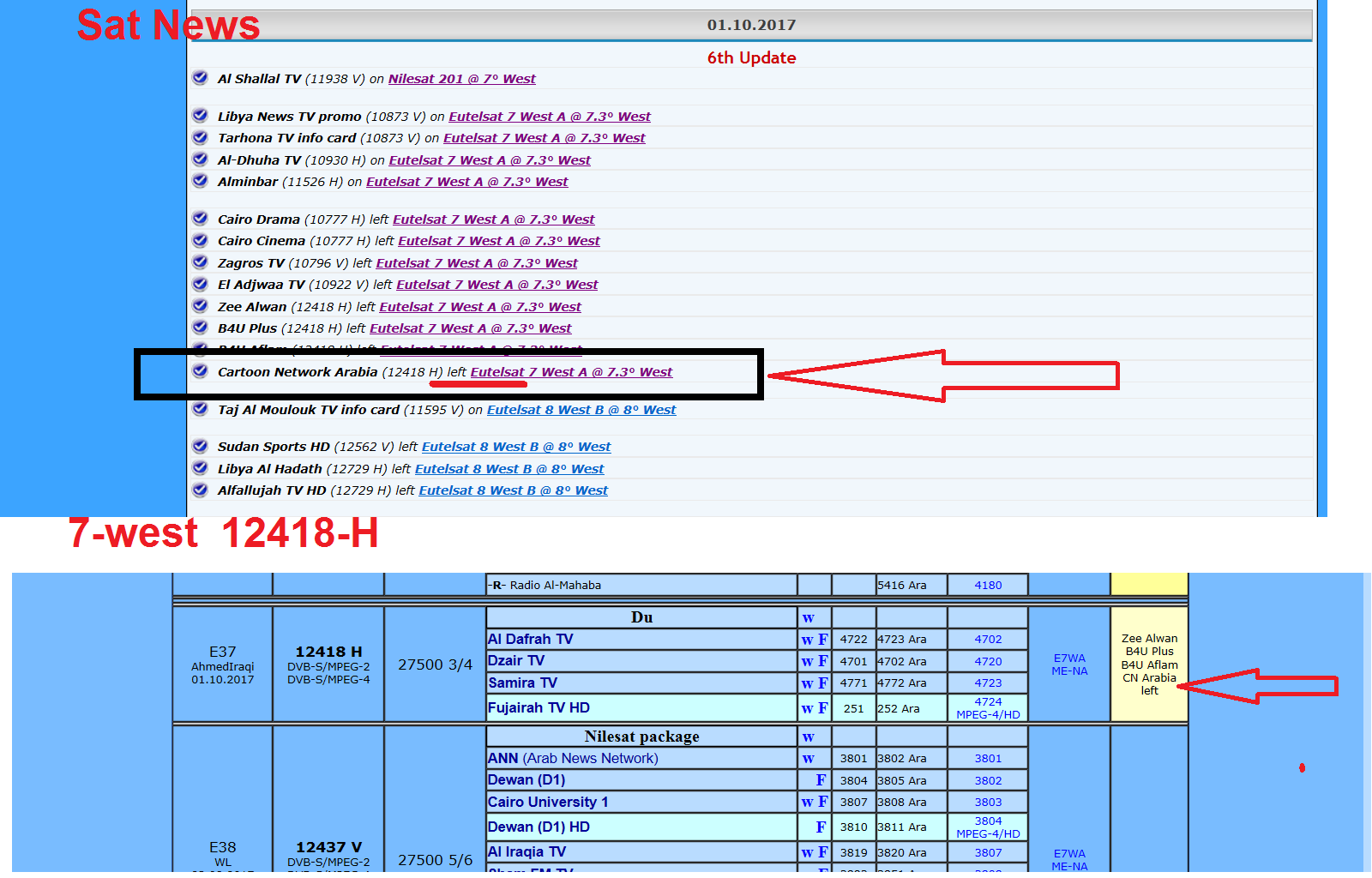The image size is (1372, 878).
Task: Click the bullet icon next to Sudan Sports HD
Action: [x=200, y=446]
